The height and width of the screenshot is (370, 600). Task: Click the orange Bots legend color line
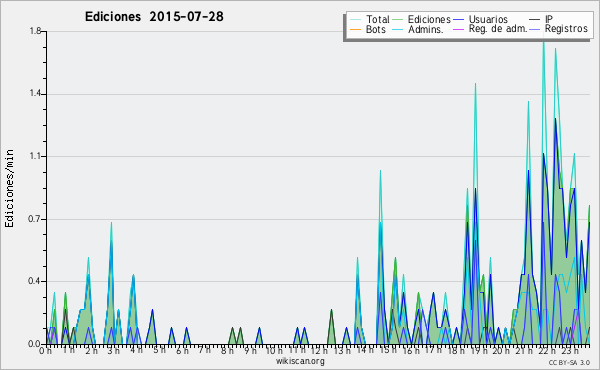pyautogui.click(x=355, y=30)
